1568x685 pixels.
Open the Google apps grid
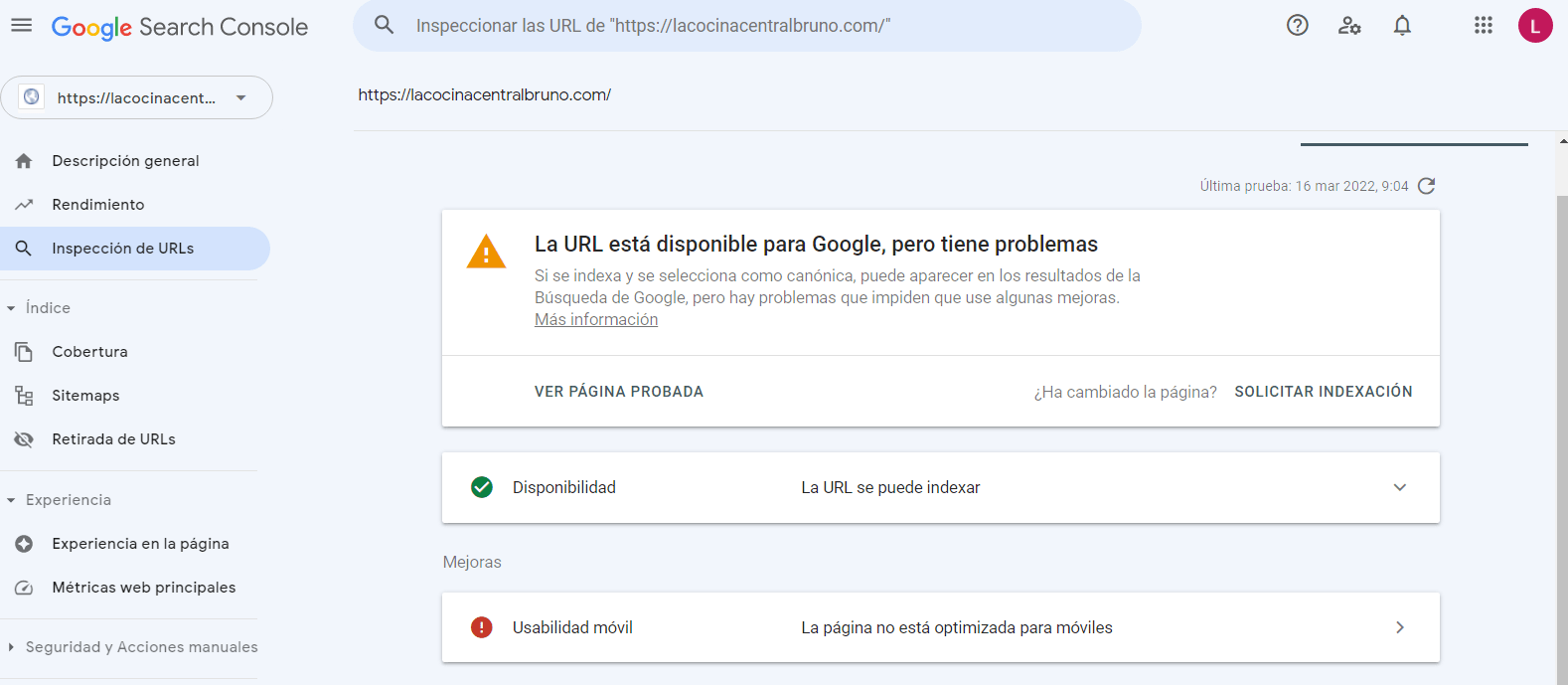click(1484, 26)
